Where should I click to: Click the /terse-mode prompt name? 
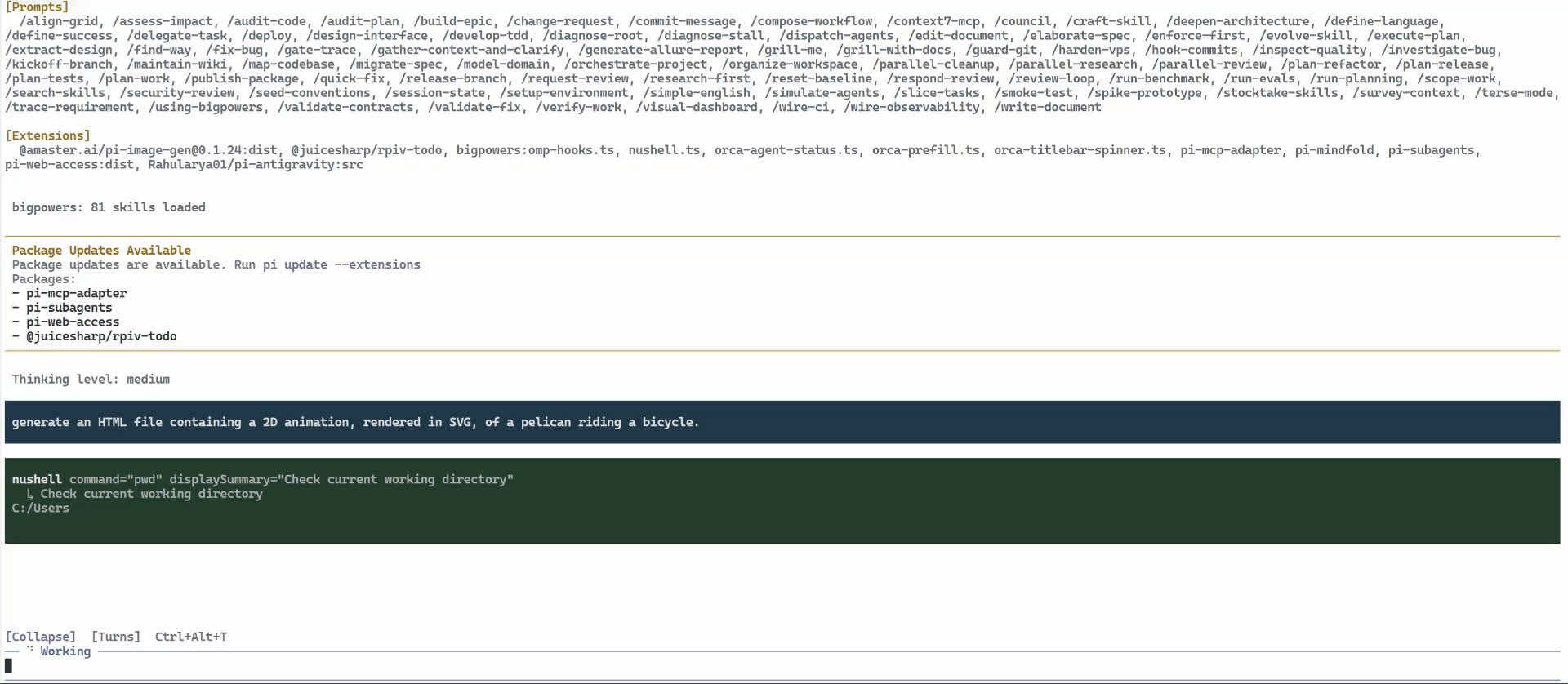coord(1513,93)
